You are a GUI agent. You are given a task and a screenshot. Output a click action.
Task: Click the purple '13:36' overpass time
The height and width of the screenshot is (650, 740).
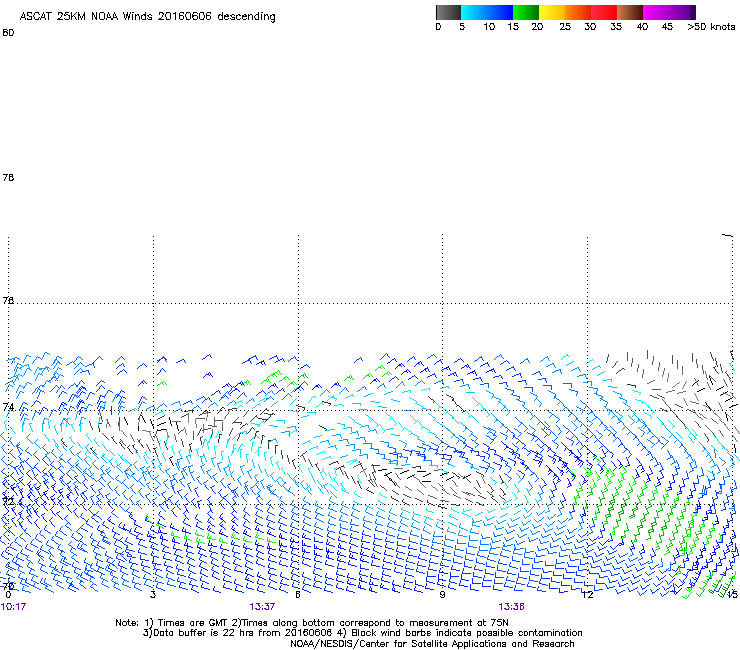[x=512, y=607]
